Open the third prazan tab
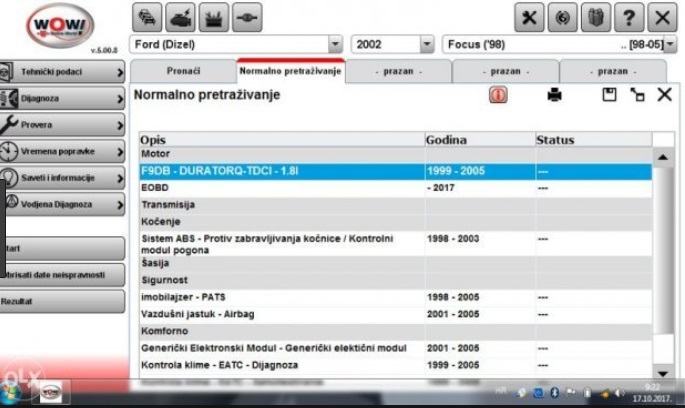The height and width of the screenshot is (408, 685). [612, 71]
